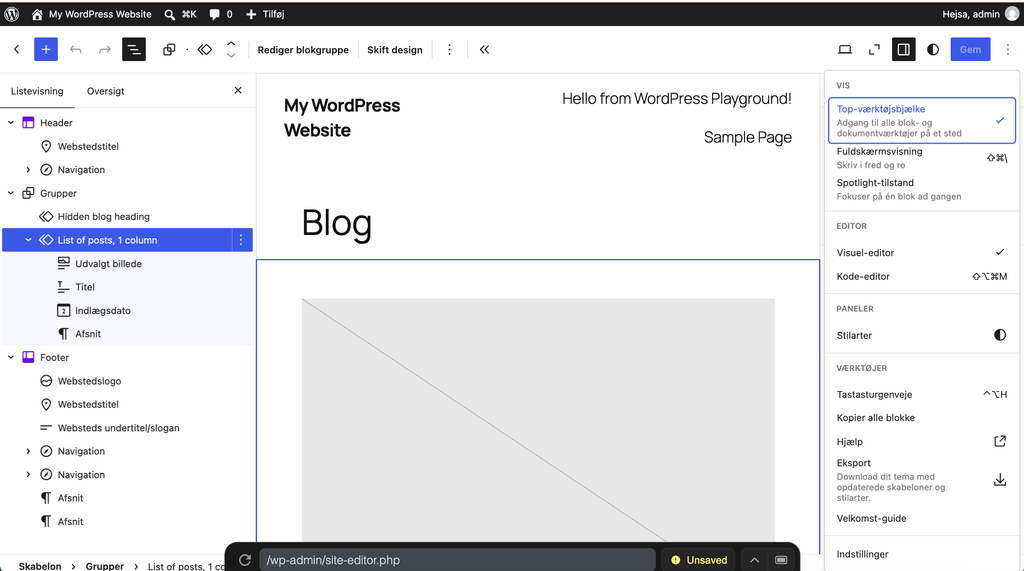Collapse block tools double-chevron icon
The height and width of the screenshot is (571, 1024).
485,50
